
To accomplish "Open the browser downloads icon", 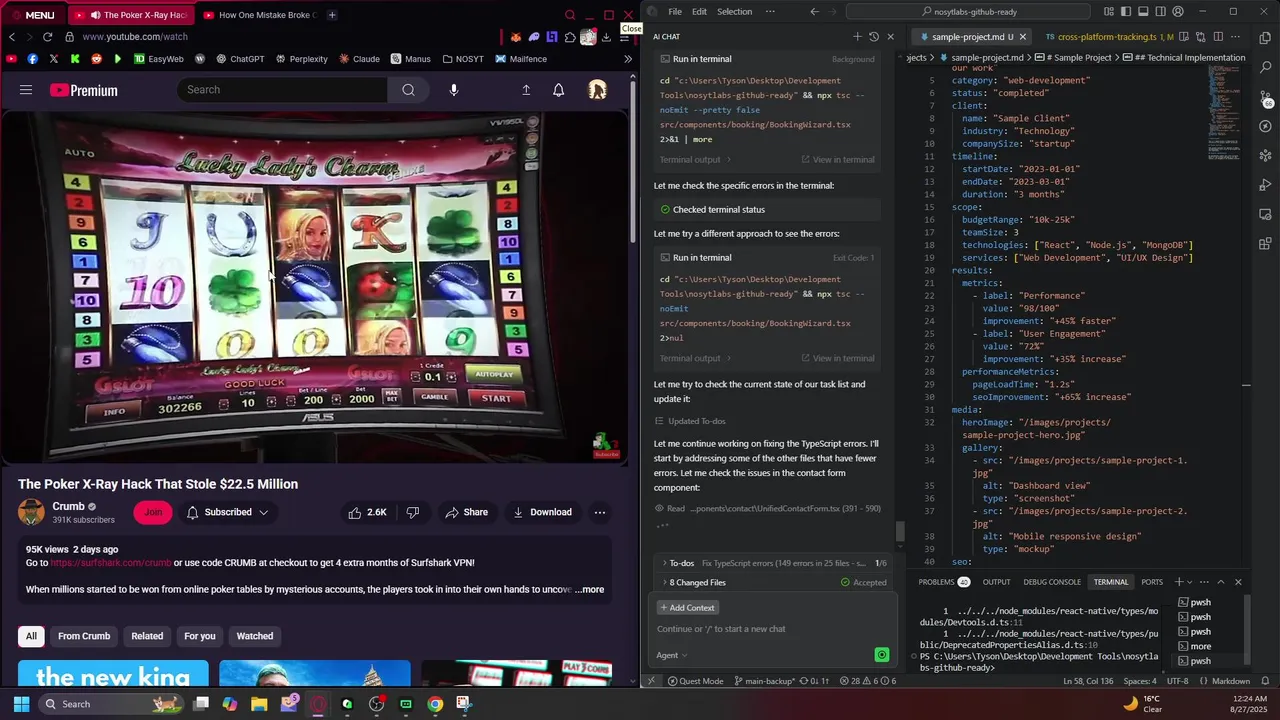I will pyautogui.click(x=606, y=37).
